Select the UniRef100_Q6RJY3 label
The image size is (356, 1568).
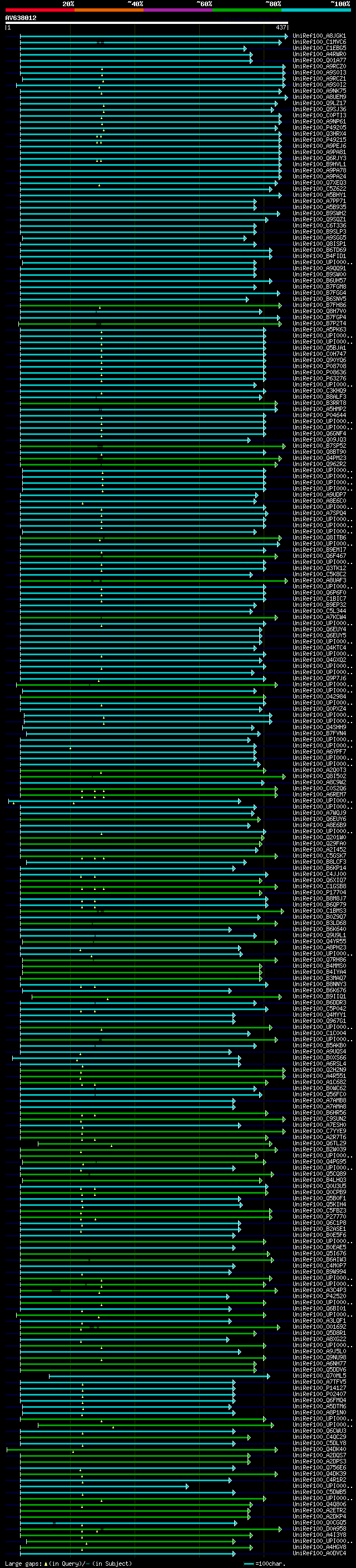tap(319, 159)
